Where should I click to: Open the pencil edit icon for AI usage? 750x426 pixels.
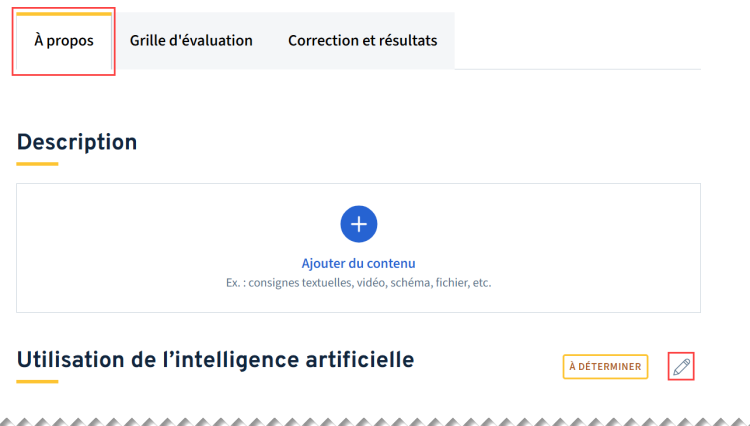pyautogui.click(x=681, y=367)
